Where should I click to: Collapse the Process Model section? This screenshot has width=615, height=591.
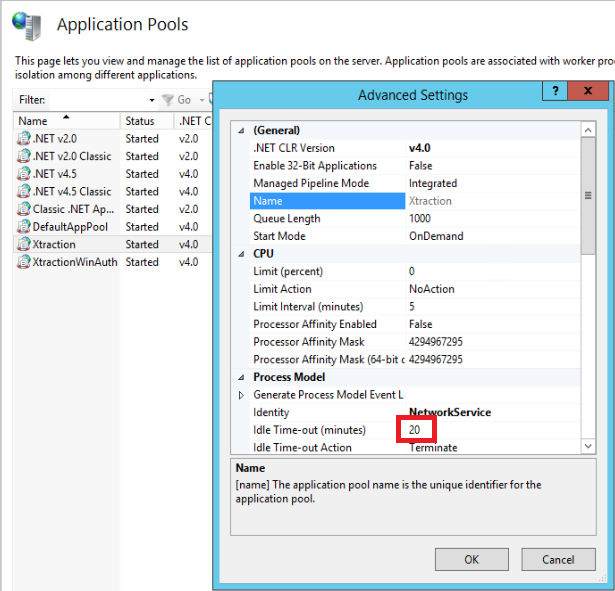[x=239, y=377]
